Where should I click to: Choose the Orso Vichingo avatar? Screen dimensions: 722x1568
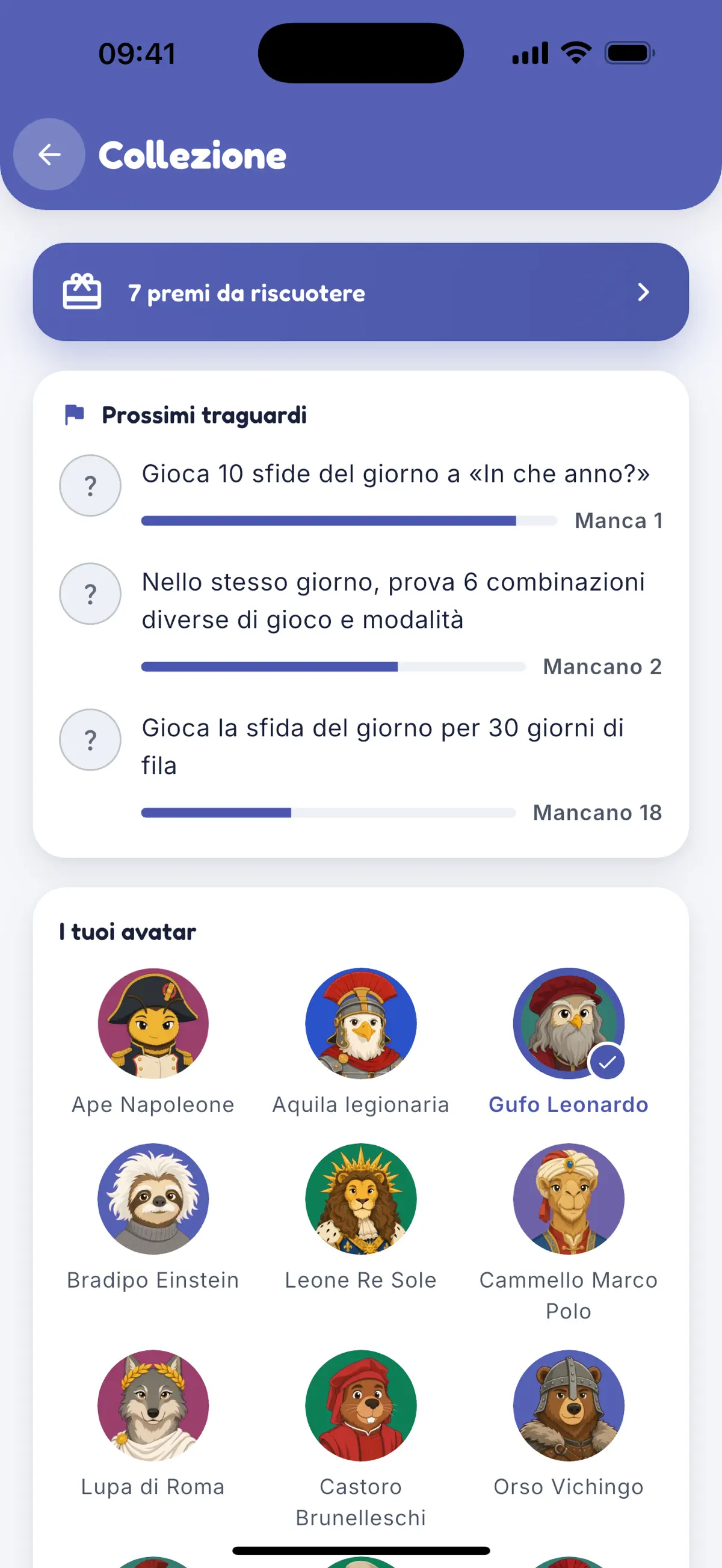[569, 1406]
